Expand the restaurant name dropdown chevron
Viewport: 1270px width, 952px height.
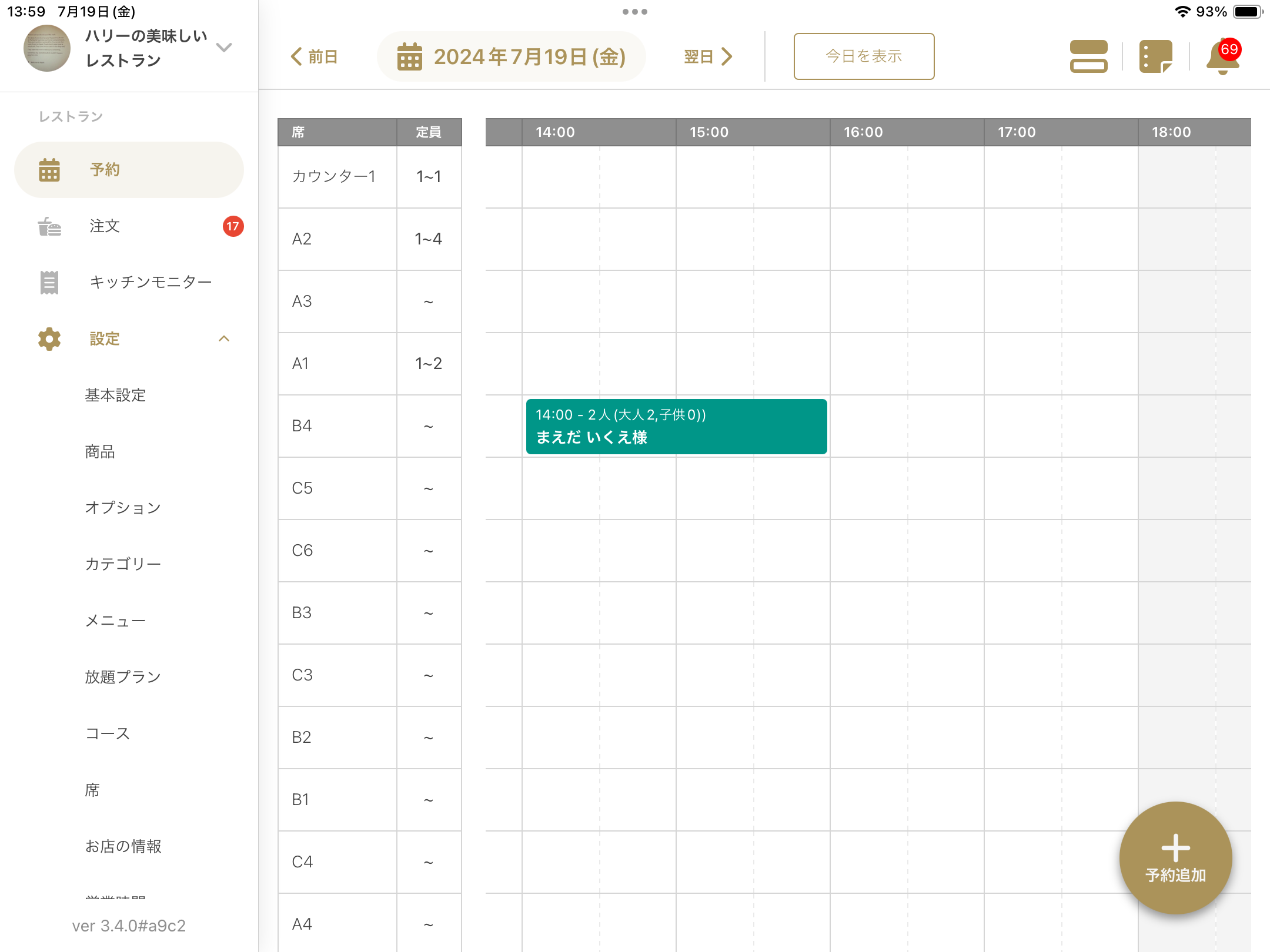pyautogui.click(x=224, y=48)
